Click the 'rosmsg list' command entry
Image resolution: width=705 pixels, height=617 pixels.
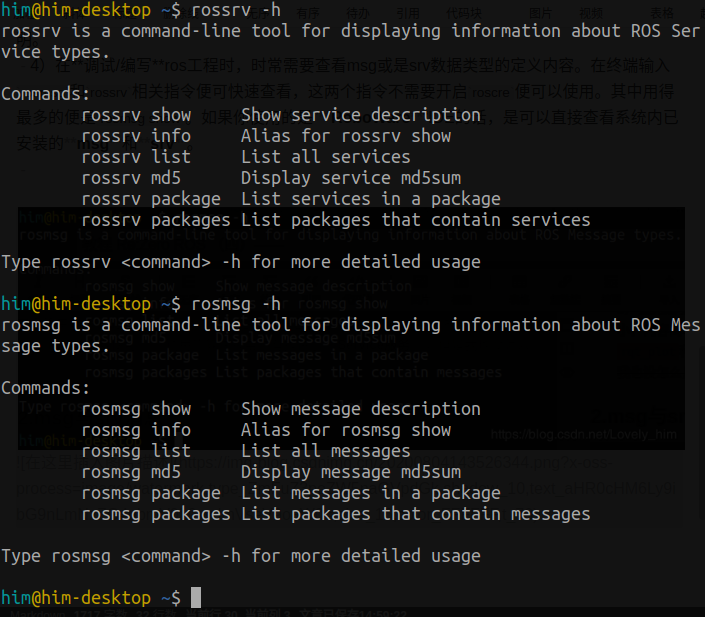[x=136, y=451]
